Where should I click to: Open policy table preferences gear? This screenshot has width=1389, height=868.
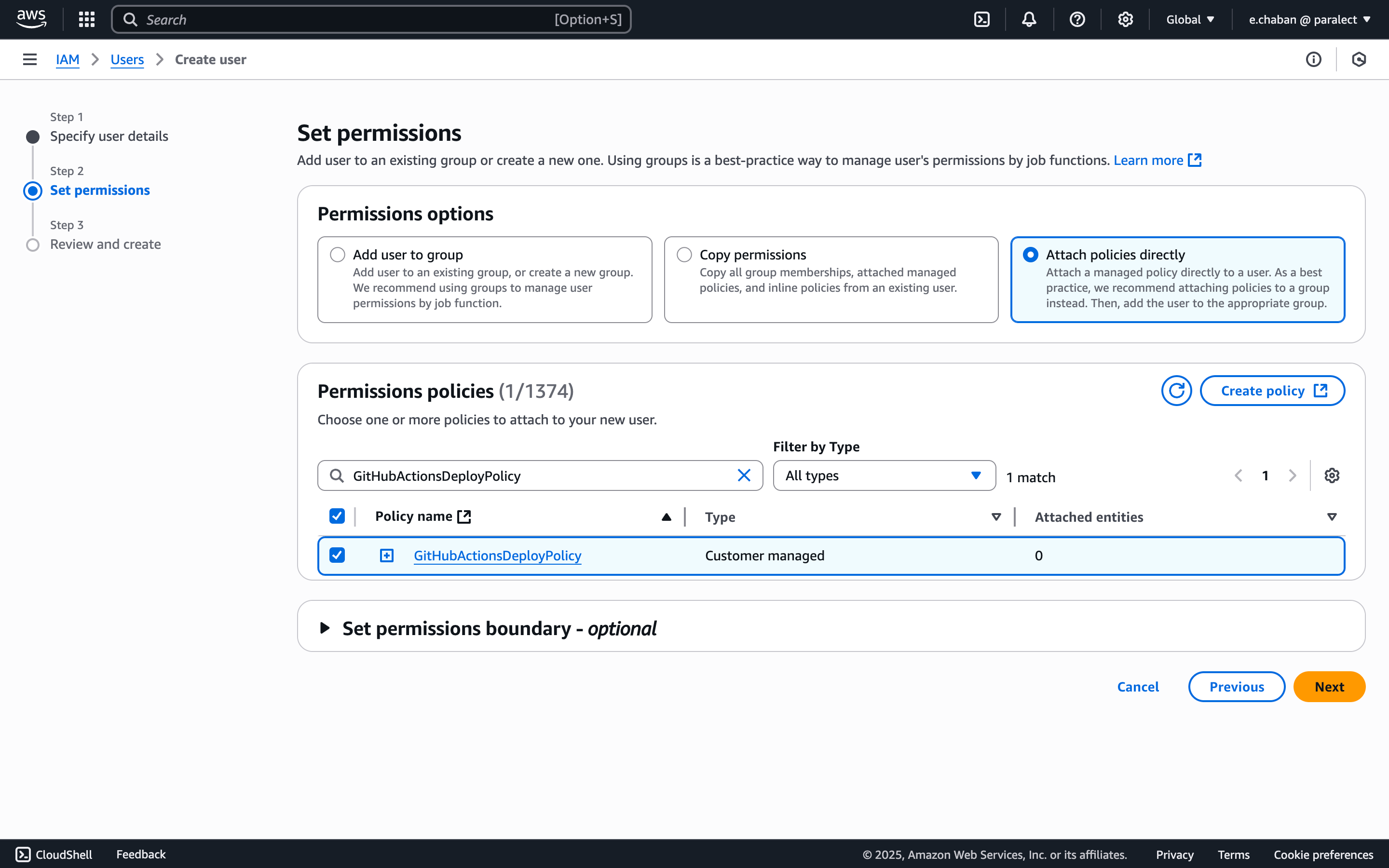click(x=1332, y=476)
